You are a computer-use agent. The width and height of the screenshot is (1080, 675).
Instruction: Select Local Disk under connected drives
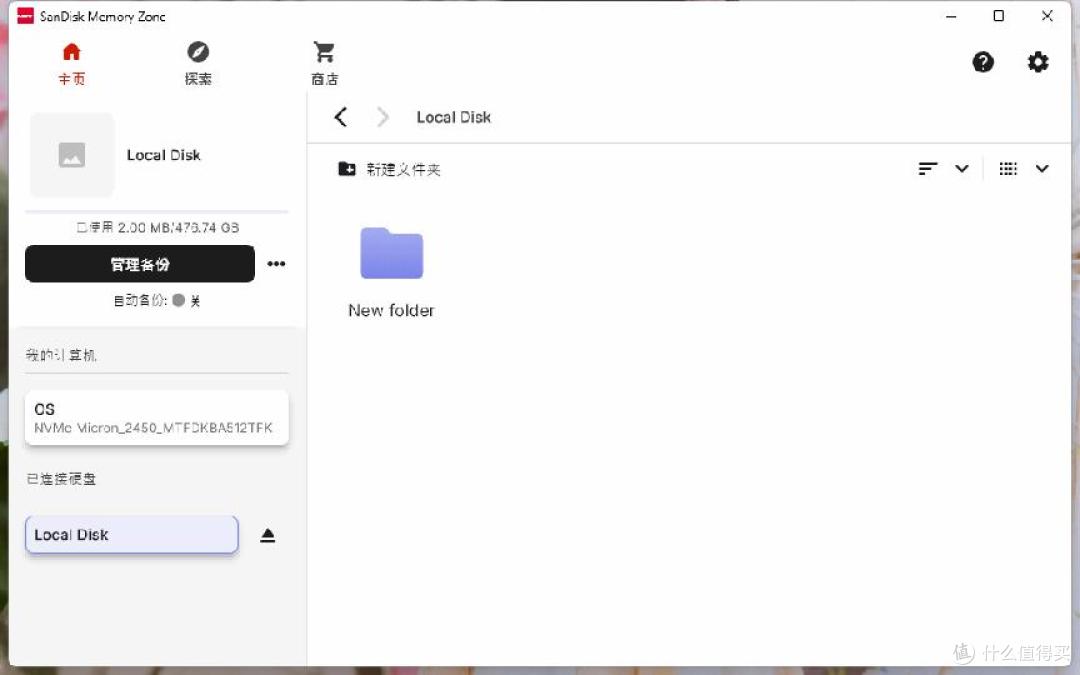click(132, 534)
